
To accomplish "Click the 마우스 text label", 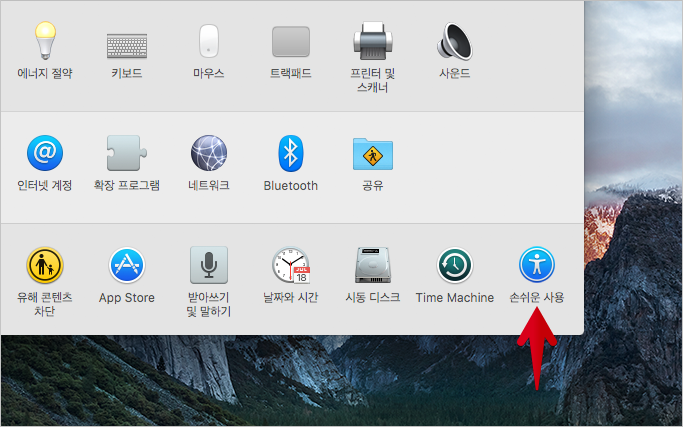I will (209, 73).
